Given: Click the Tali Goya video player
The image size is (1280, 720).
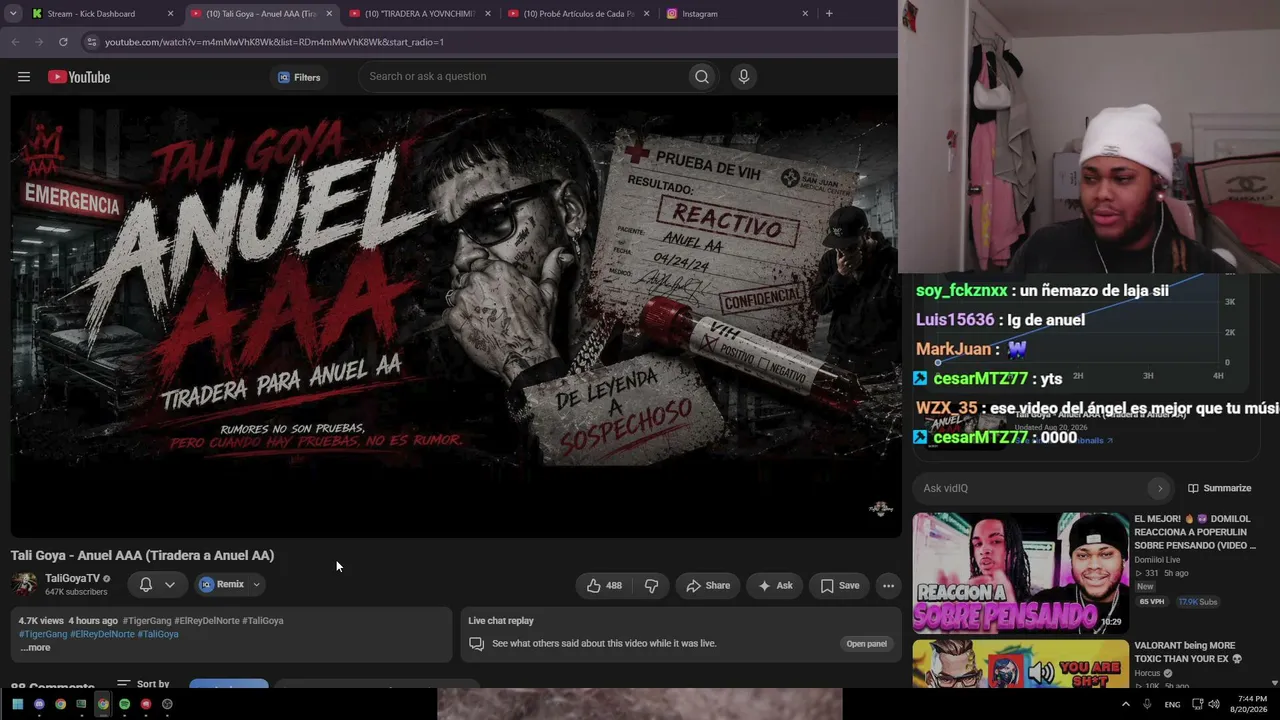Looking at the screenshot, I should (x=456, y=316).
